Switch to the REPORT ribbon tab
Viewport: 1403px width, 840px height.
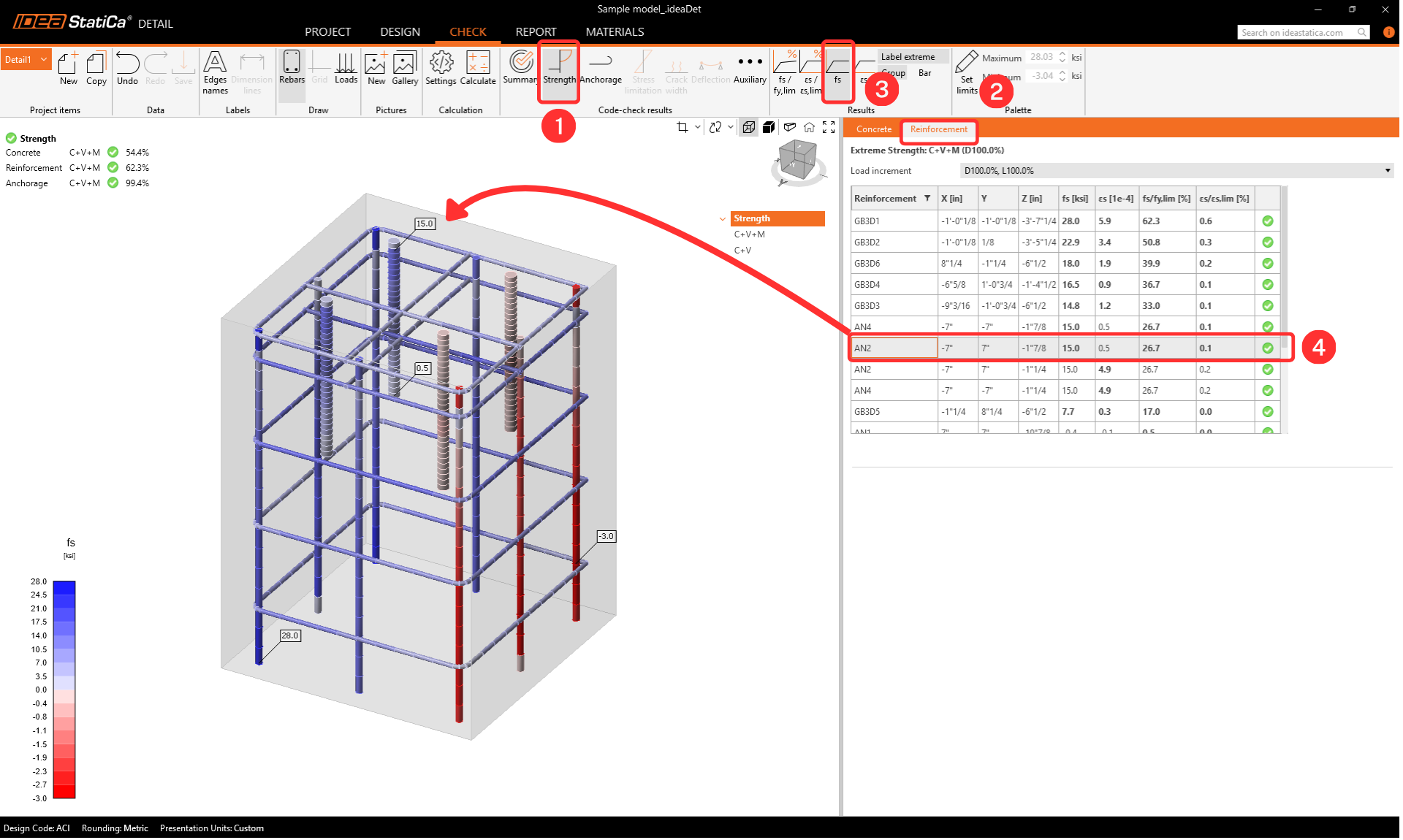pos(536,32)
